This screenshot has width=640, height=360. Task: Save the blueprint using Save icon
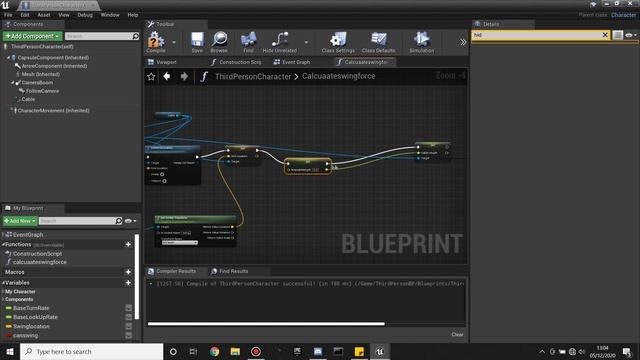(x=197, y=42)
